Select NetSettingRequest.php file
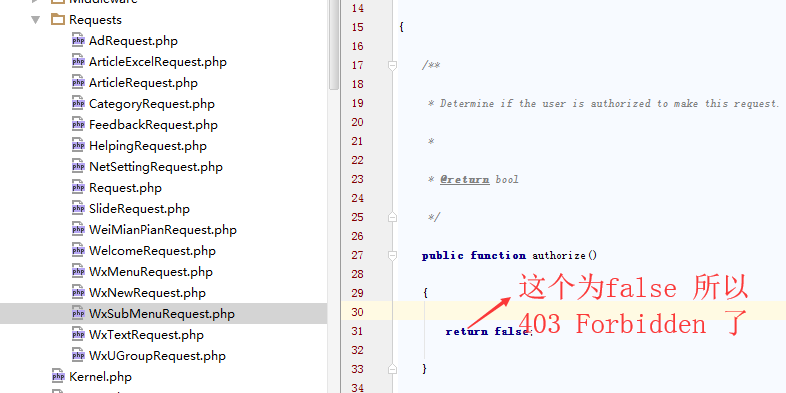786x393 pixels. click(x=155, y=166)
